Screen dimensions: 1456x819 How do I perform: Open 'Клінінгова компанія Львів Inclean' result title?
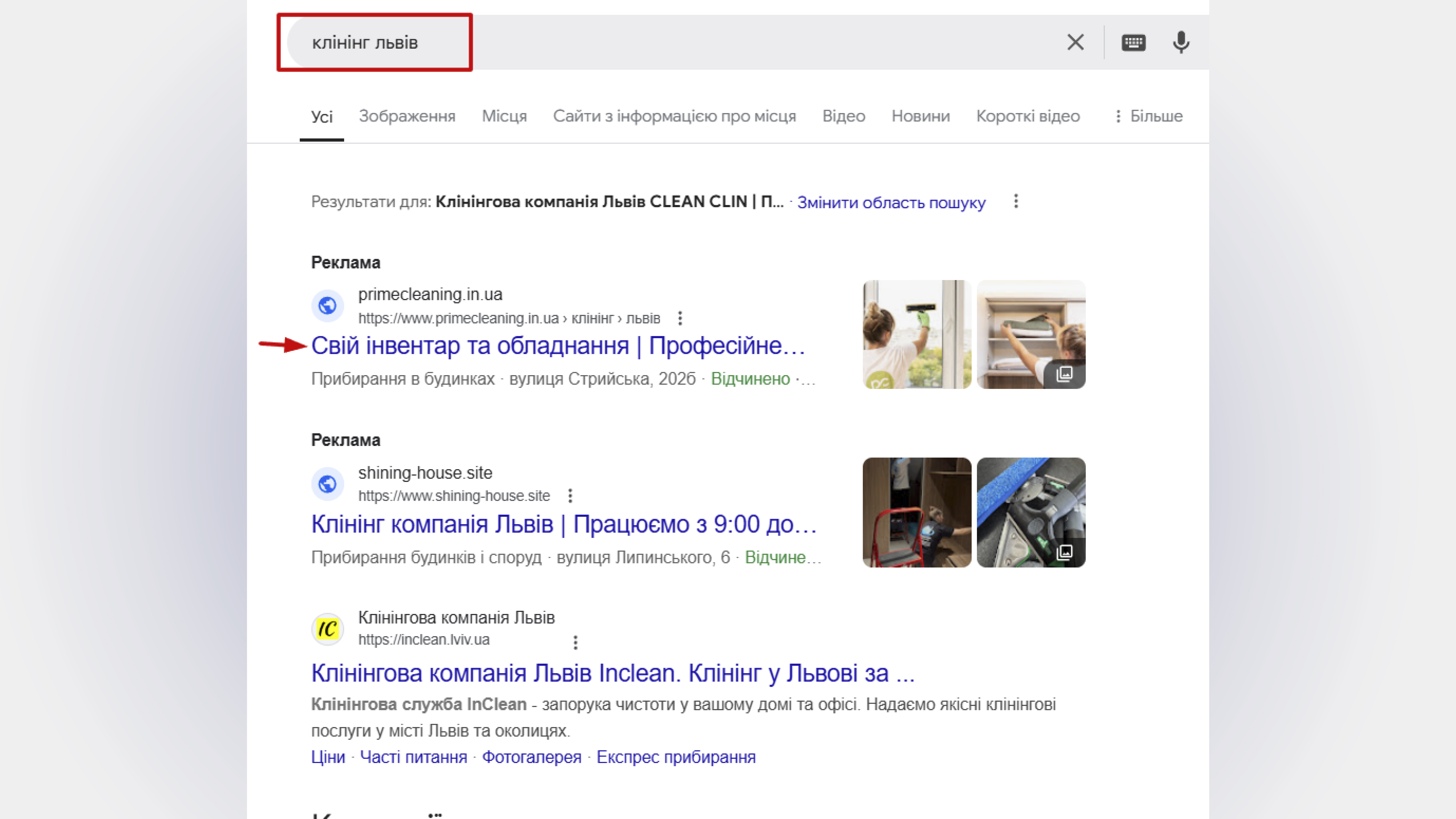[613, 673]
